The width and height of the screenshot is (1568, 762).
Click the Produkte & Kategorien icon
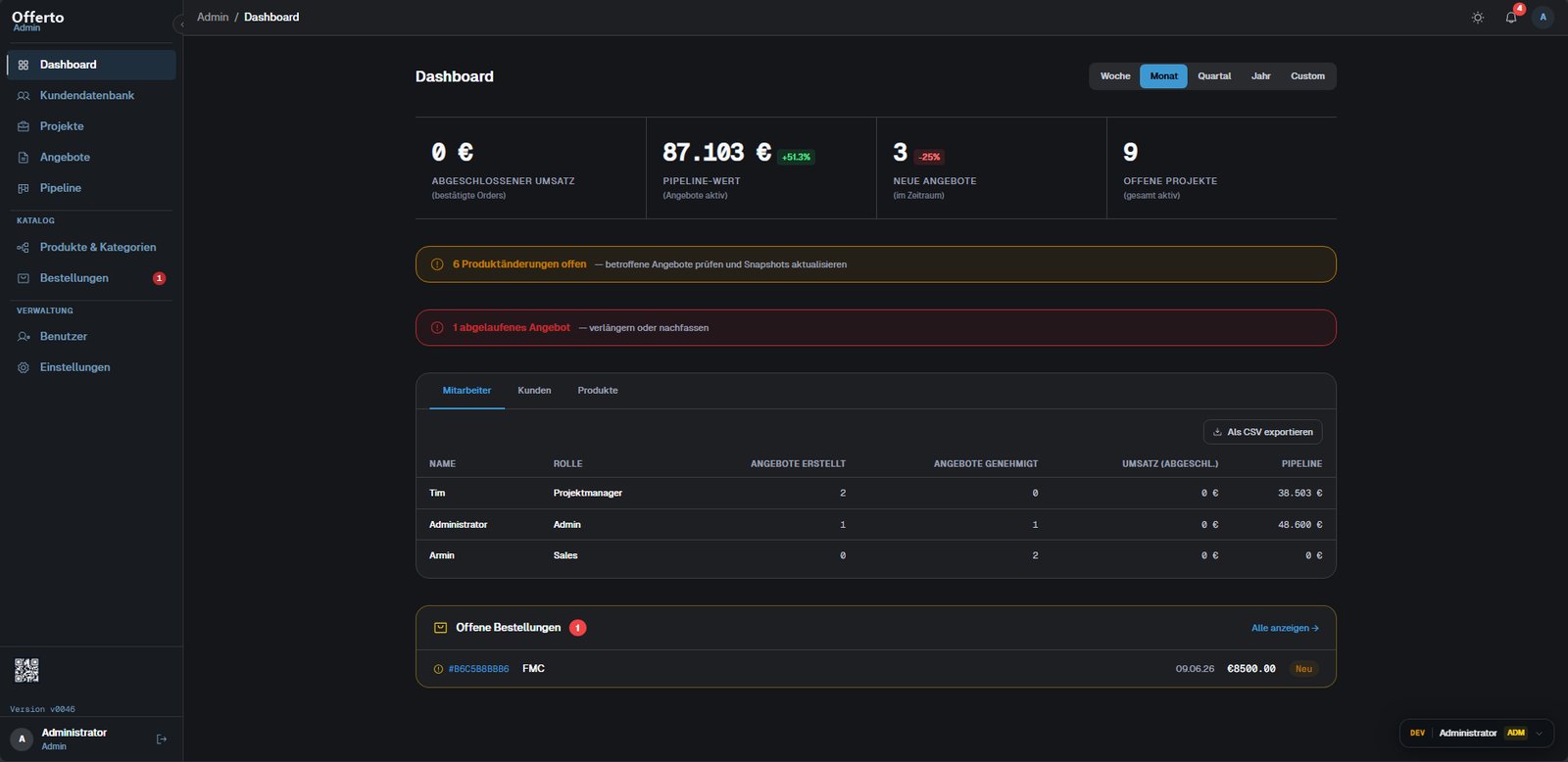pos(24,248)
